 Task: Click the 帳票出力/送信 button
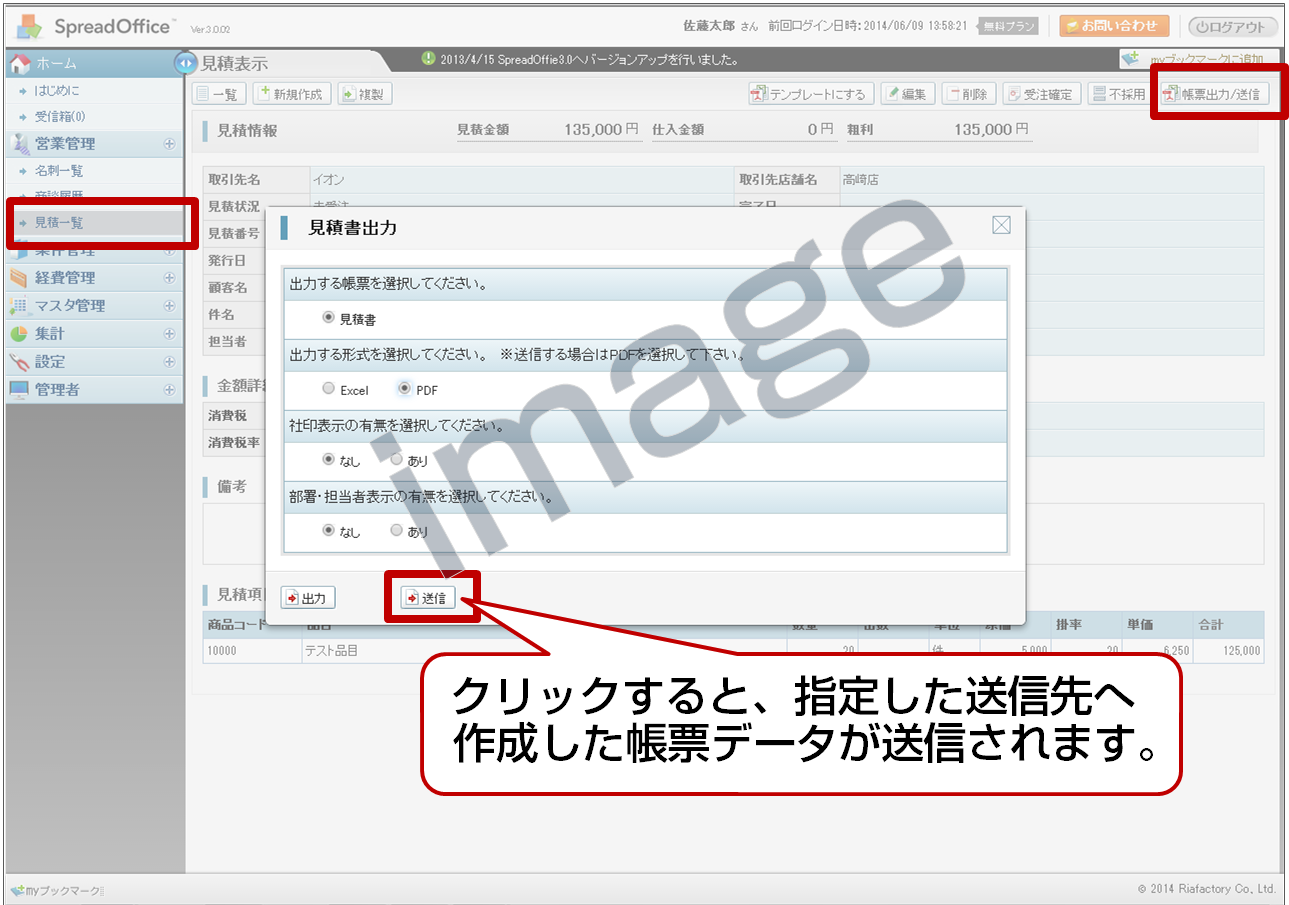[x=1213, y=94]
